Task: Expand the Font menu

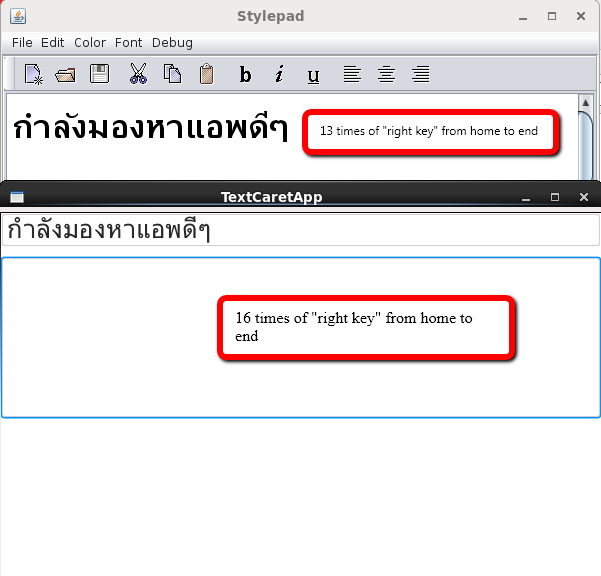Action: pos(129,43)
